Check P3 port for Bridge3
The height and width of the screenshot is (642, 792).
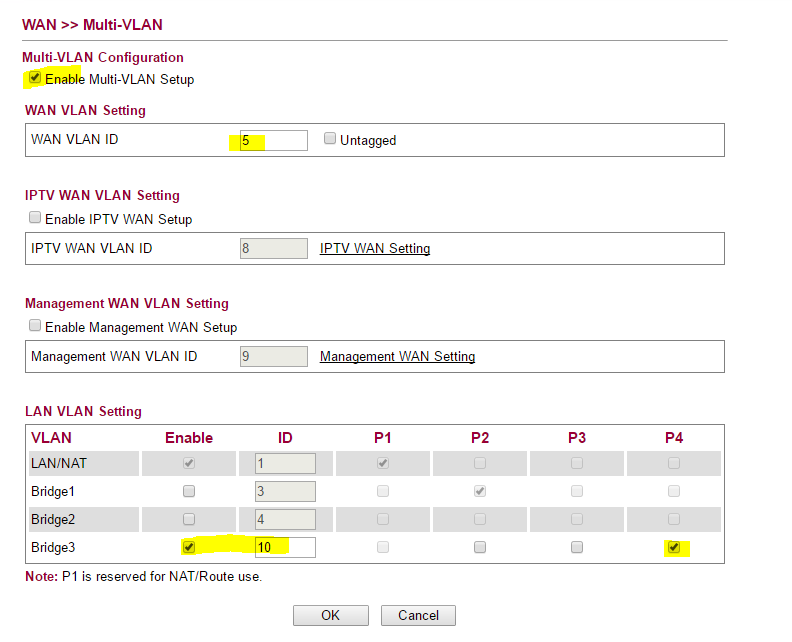click(576, 547)
